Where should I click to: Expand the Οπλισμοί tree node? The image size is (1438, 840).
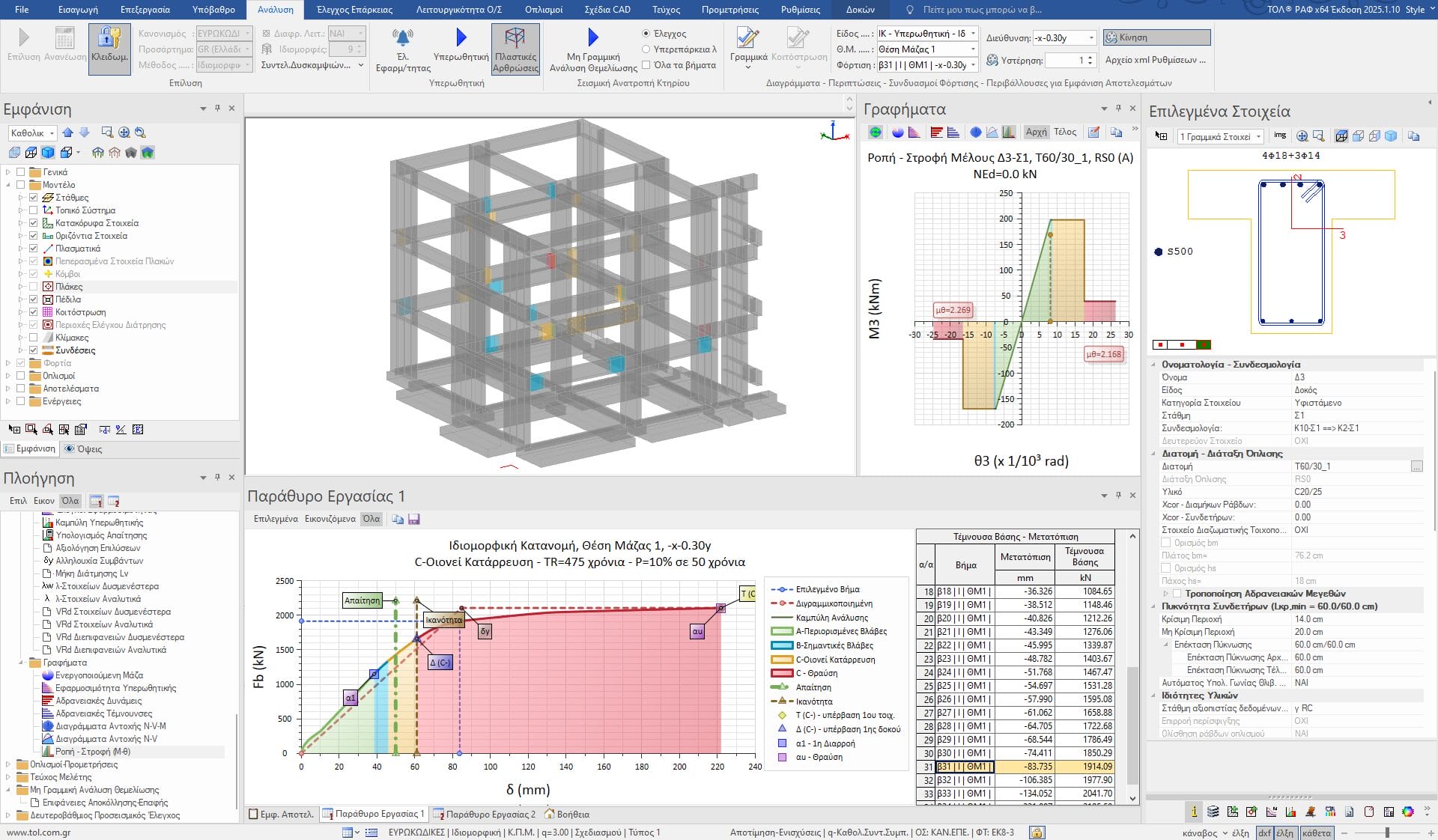pyautogui.click(x=8, y=376)
